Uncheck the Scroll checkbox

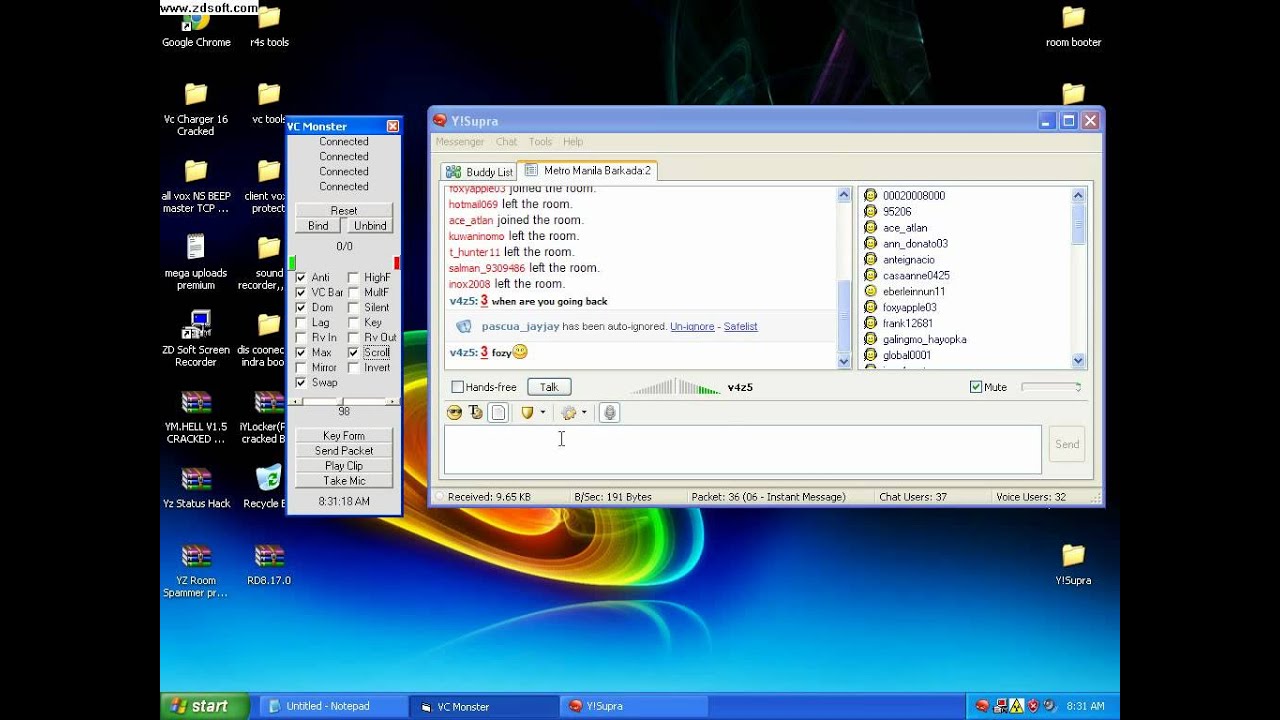(x=353, y=353)
